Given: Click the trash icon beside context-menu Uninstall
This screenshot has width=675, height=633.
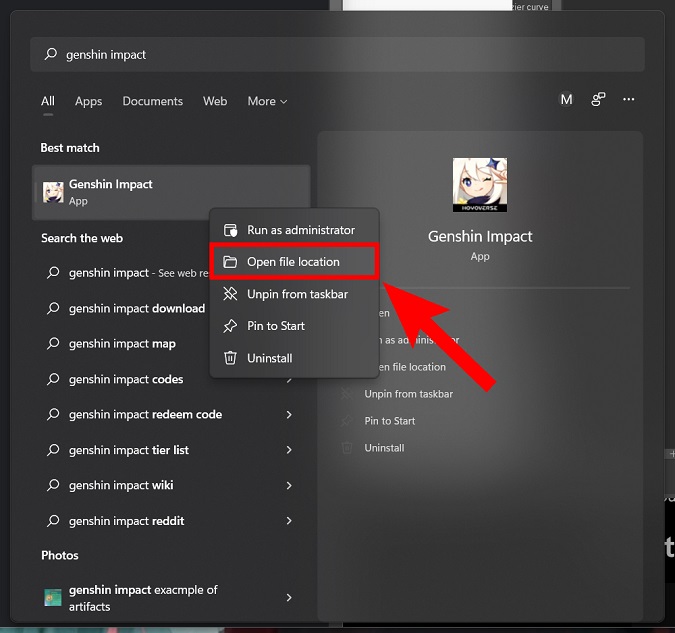Looking at the screenshot, I should click(230, 358).
